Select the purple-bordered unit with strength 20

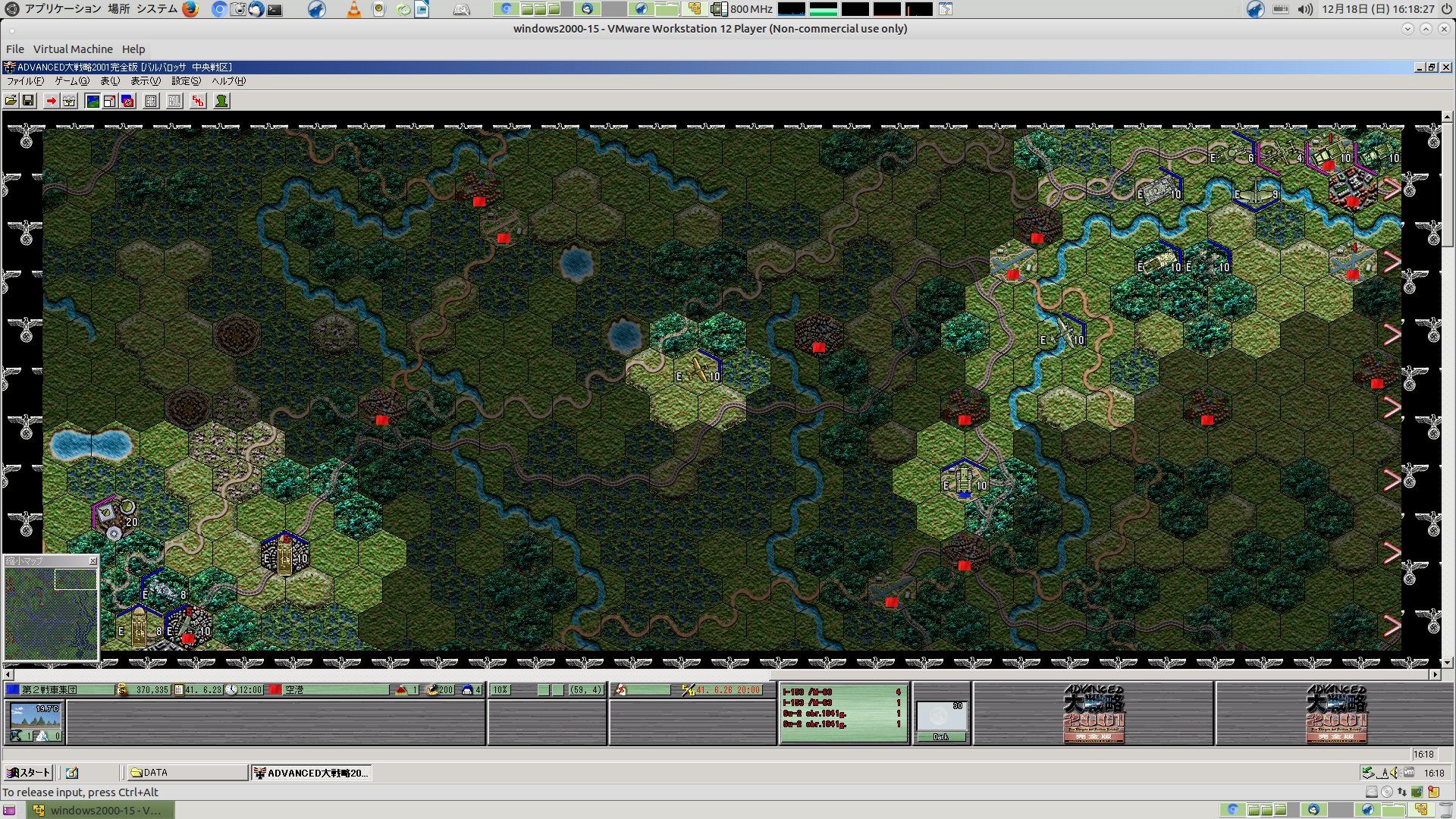click(115, 517)
